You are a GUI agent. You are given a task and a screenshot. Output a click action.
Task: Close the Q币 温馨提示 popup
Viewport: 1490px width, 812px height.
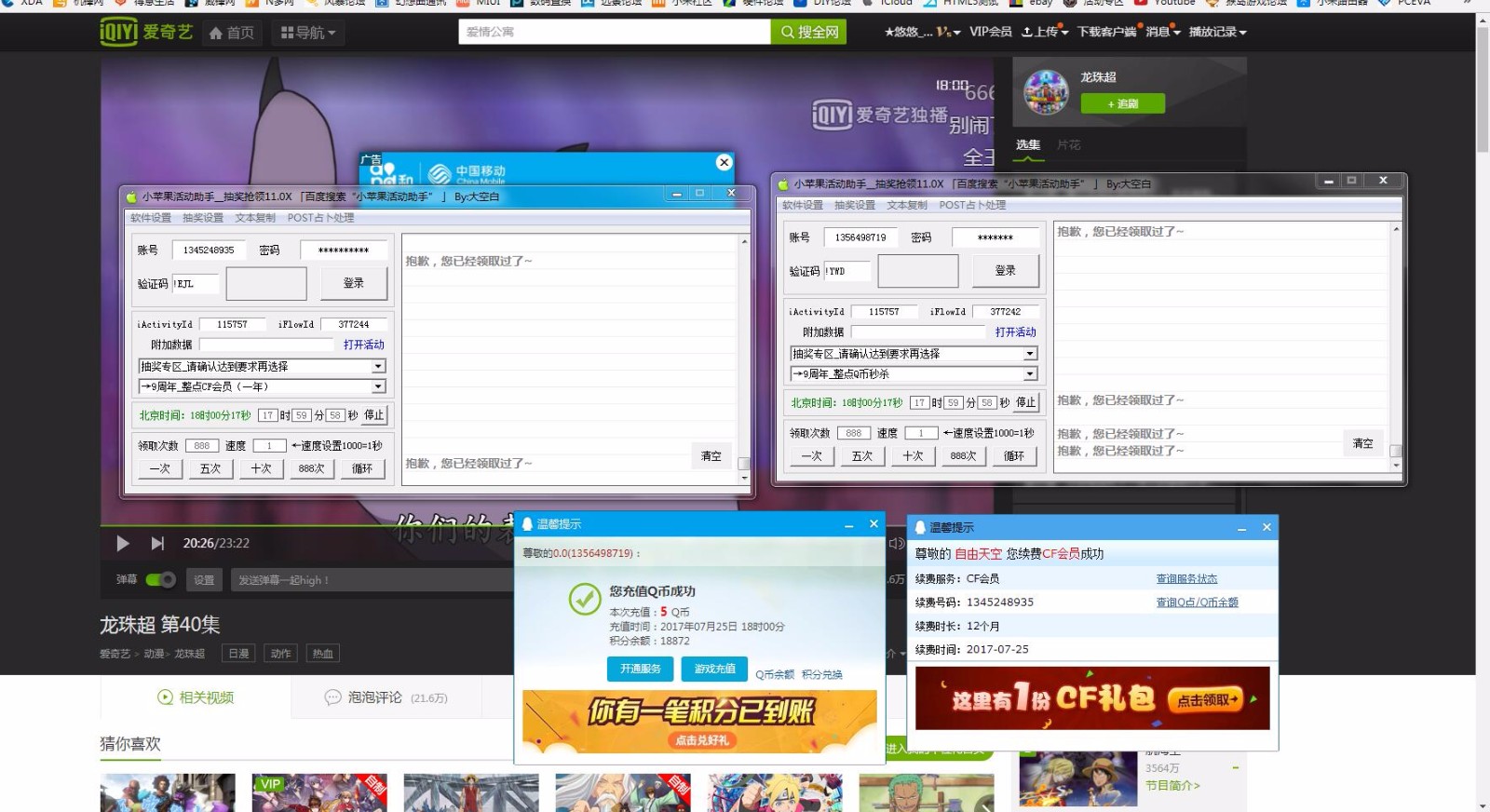(x=874, y=524)
